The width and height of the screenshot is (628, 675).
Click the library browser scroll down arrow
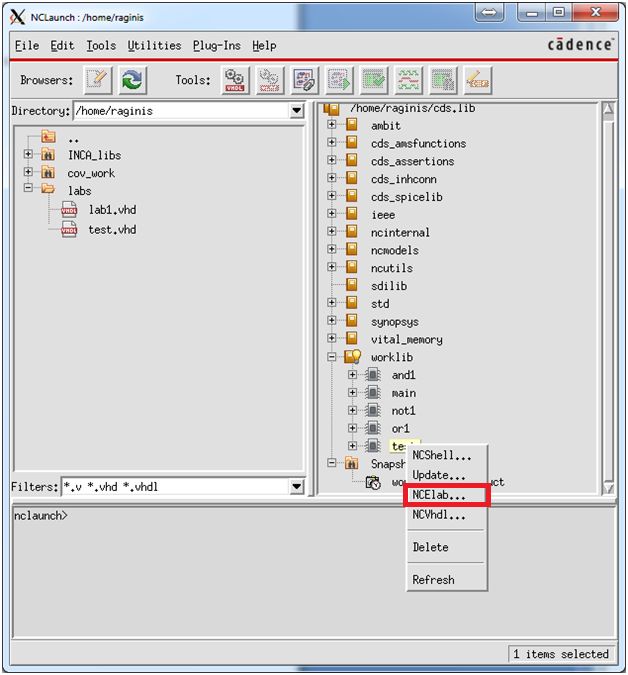pyautogui.click(x=608, y=488)
